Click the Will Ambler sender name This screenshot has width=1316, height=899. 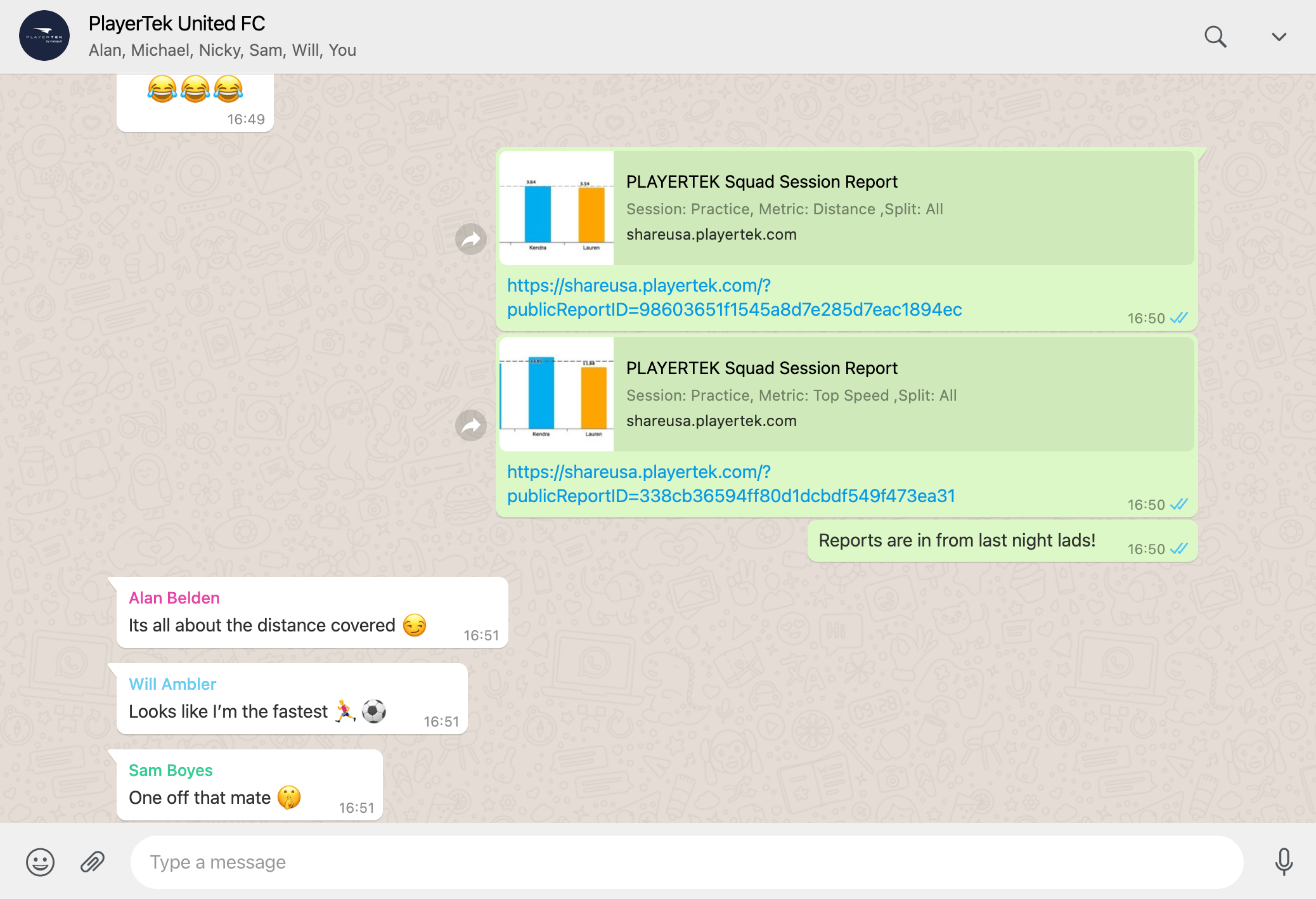[x=172, y=684]
